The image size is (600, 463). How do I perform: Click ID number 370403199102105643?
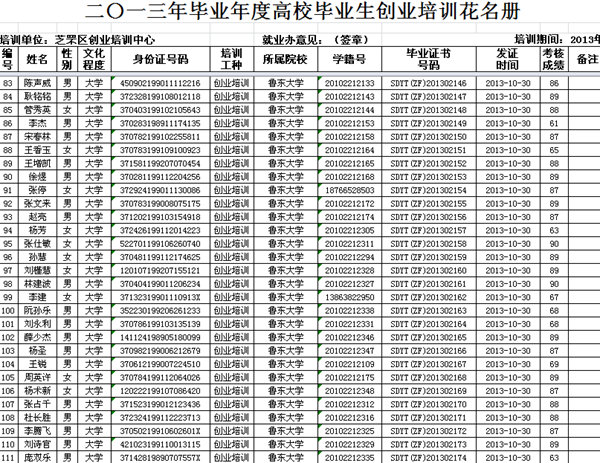[x=160, y=110]
